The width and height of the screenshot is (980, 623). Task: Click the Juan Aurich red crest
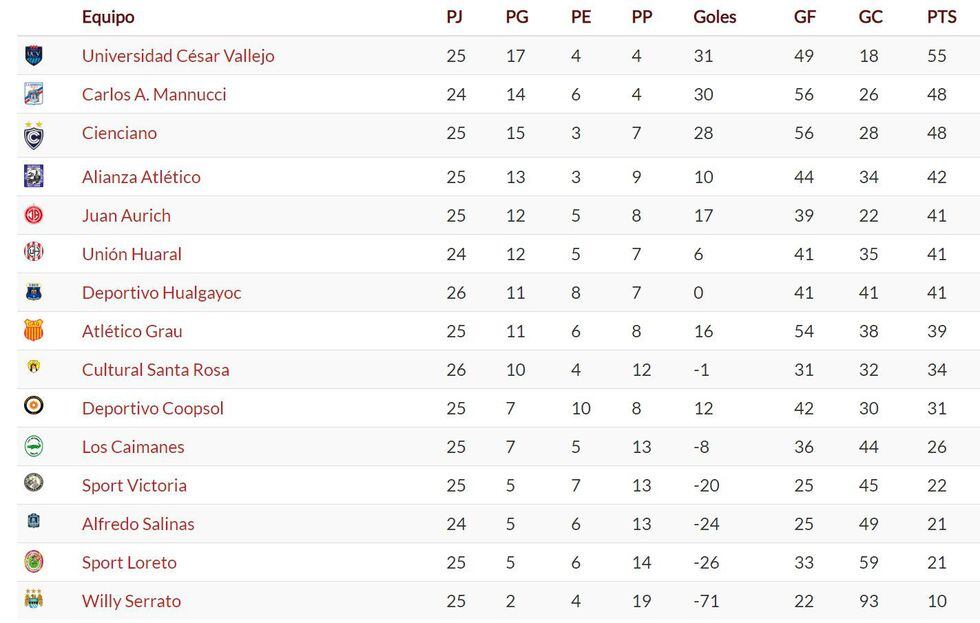(x=34, y=215)
